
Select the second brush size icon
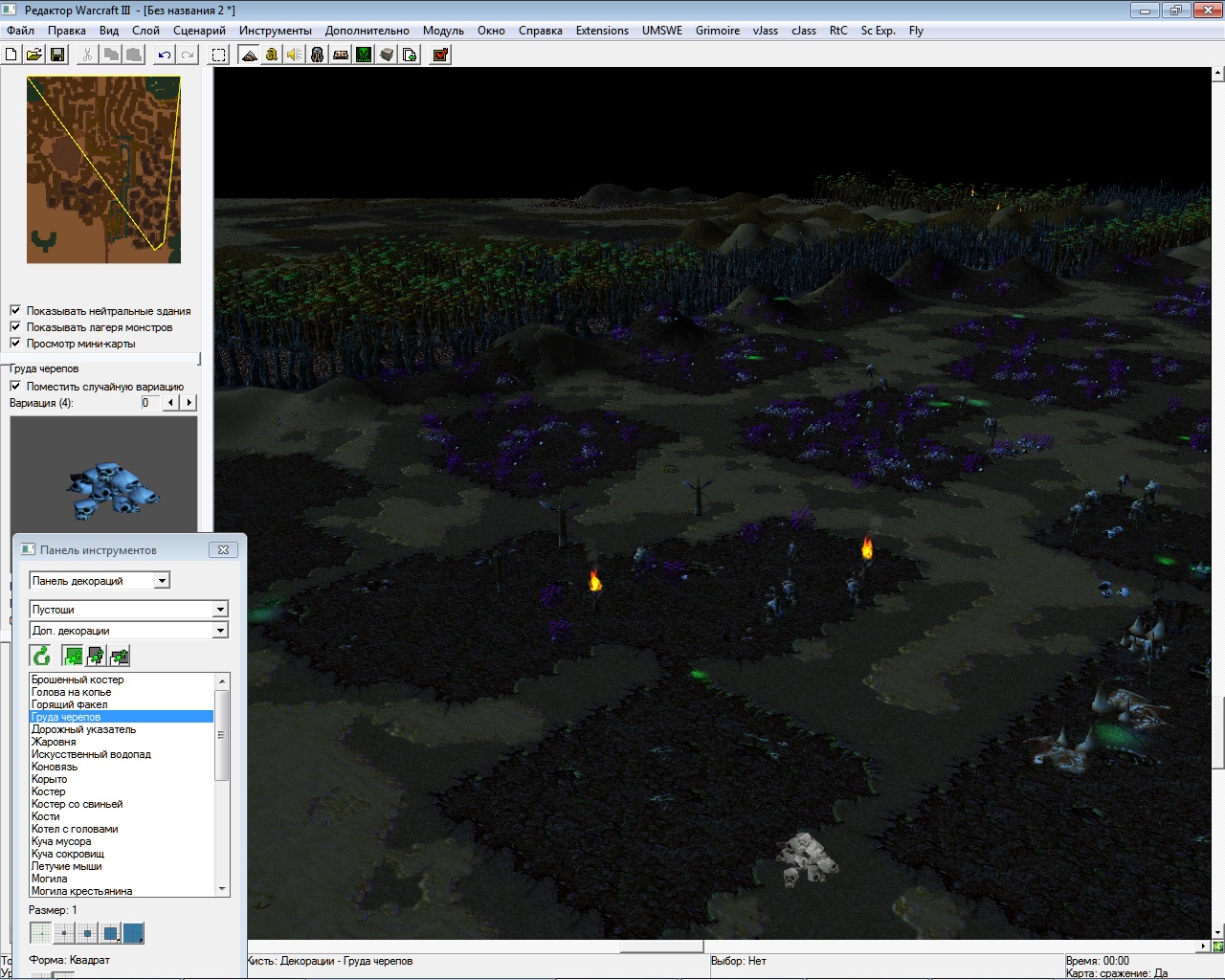(x=64, y=933)
